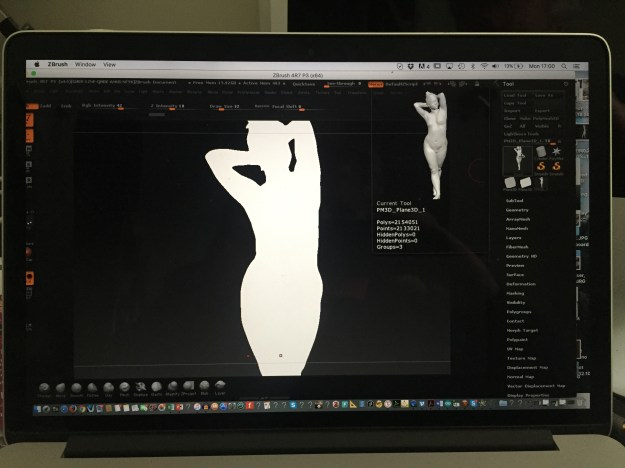Choose the ClayBuildup brush icon
Screen dimensions: 625x468
pos(92,387)
